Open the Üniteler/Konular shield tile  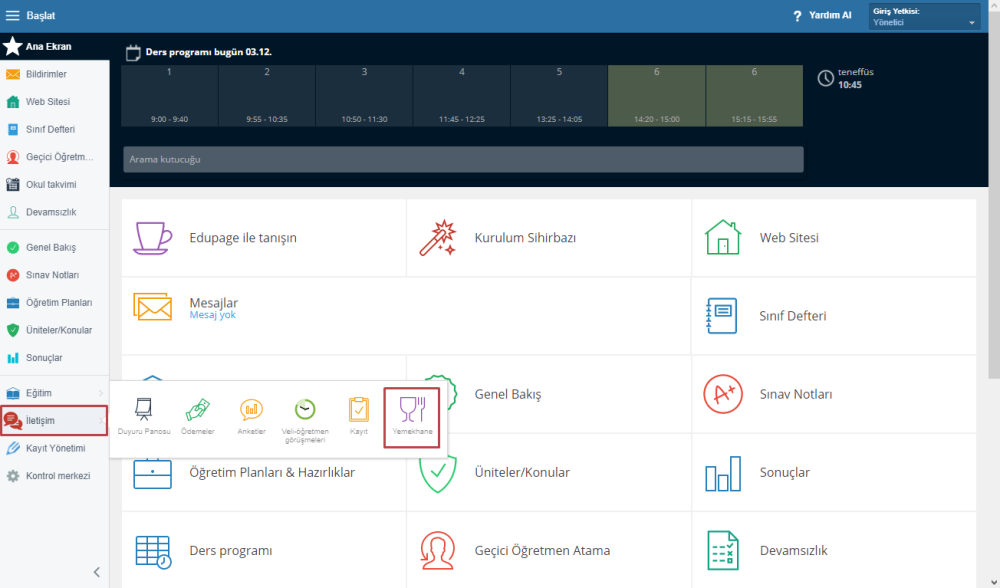click(x=548, y=473)
